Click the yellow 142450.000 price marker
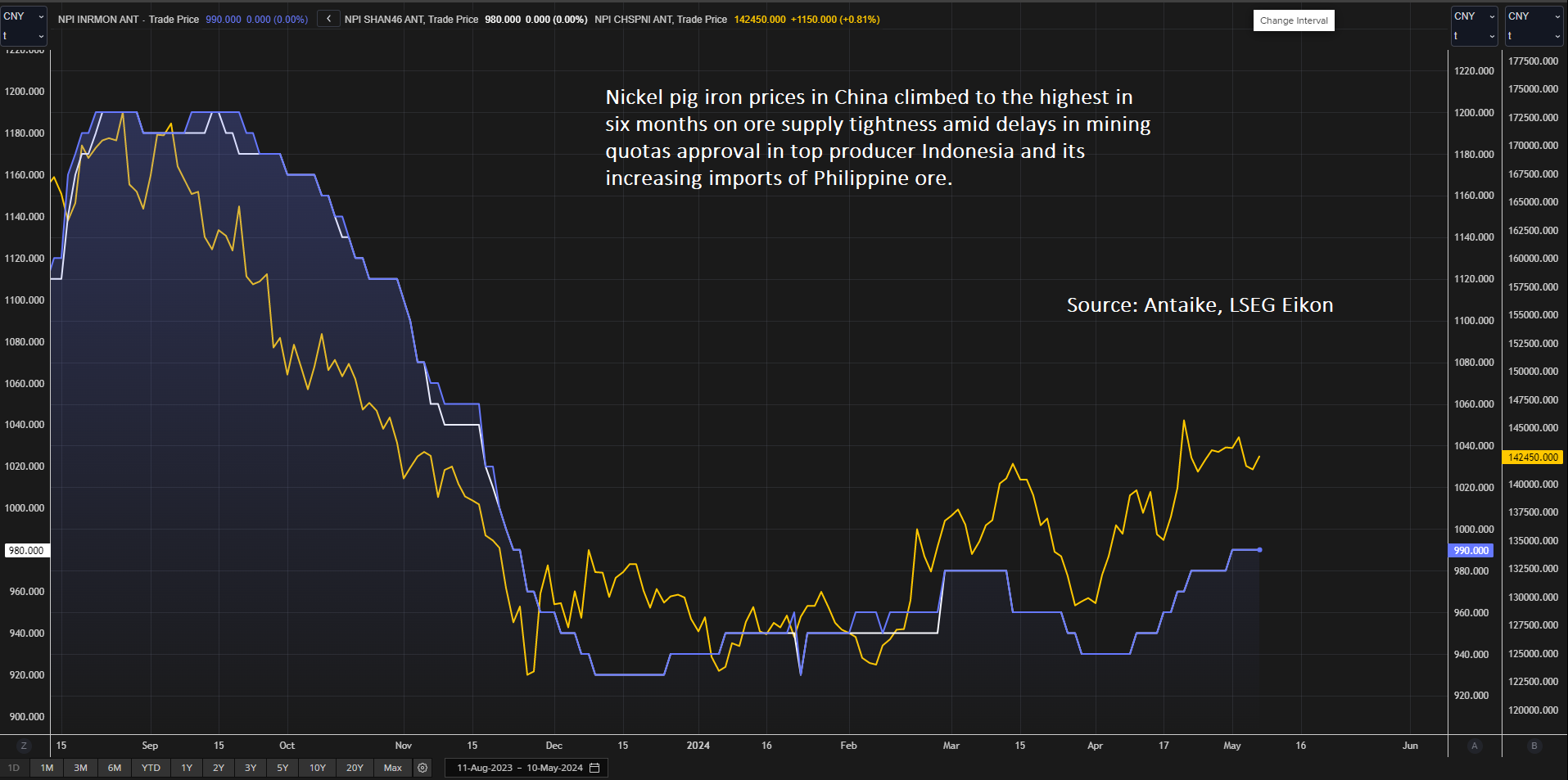This screenshot has height=780, width=1568. coord(1533,458)
